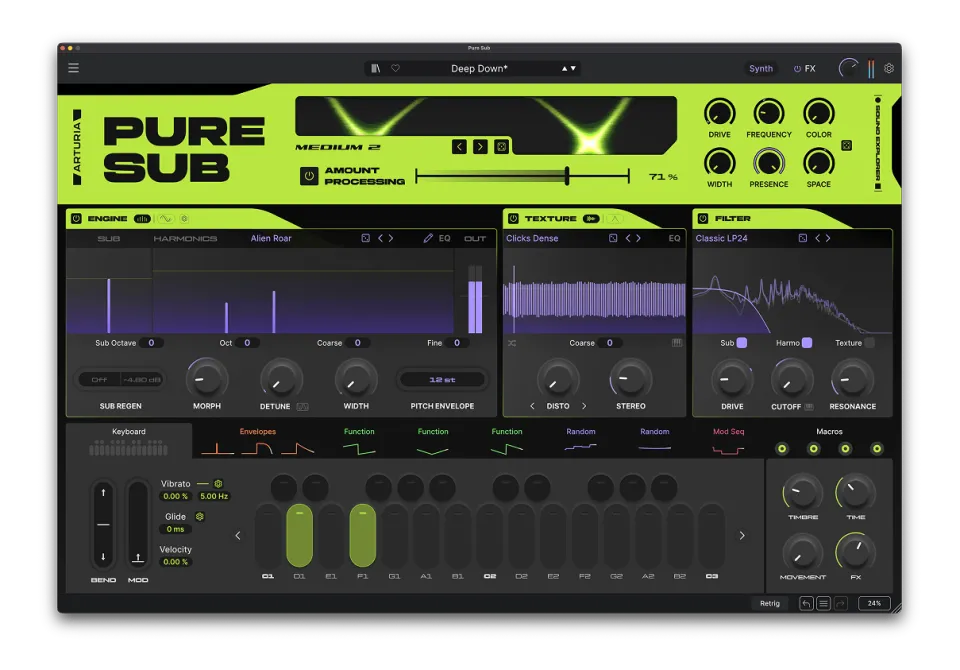960x670 pixels.
Task: Click the Retrig button
Action: (770, 603)
